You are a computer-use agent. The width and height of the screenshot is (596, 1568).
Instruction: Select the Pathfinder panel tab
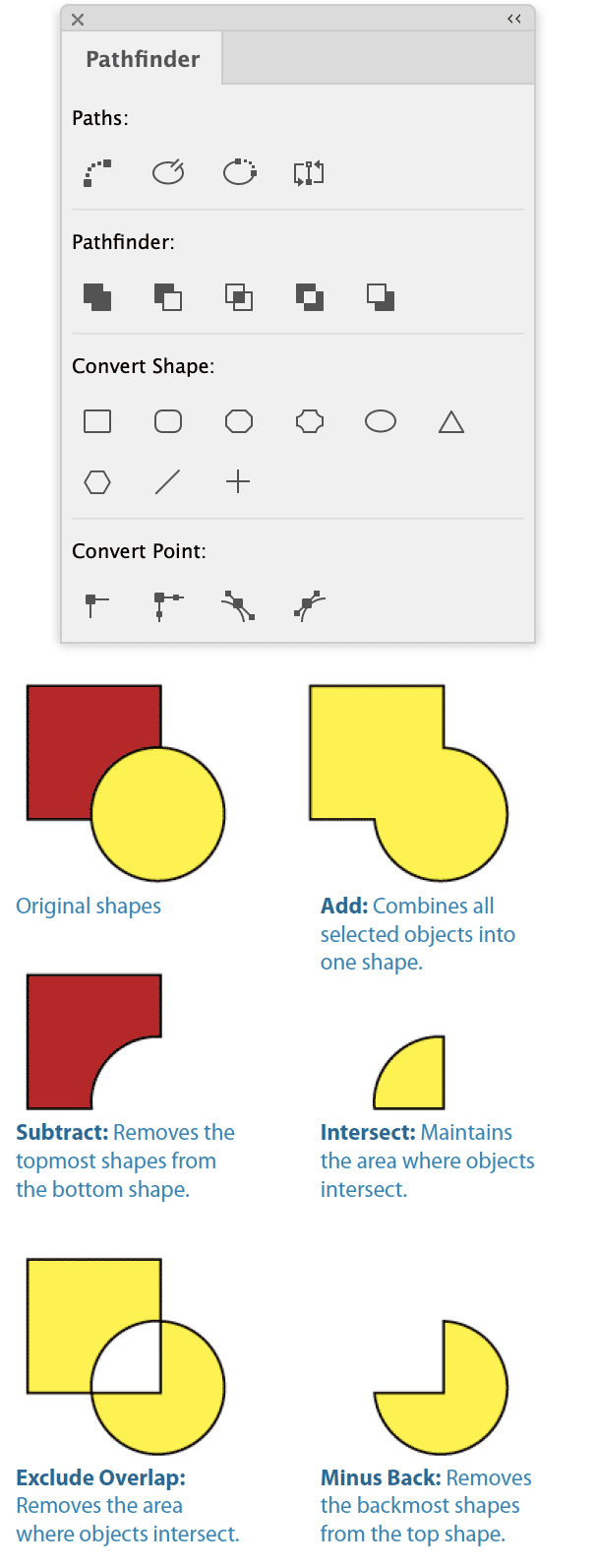coord(143,59)
